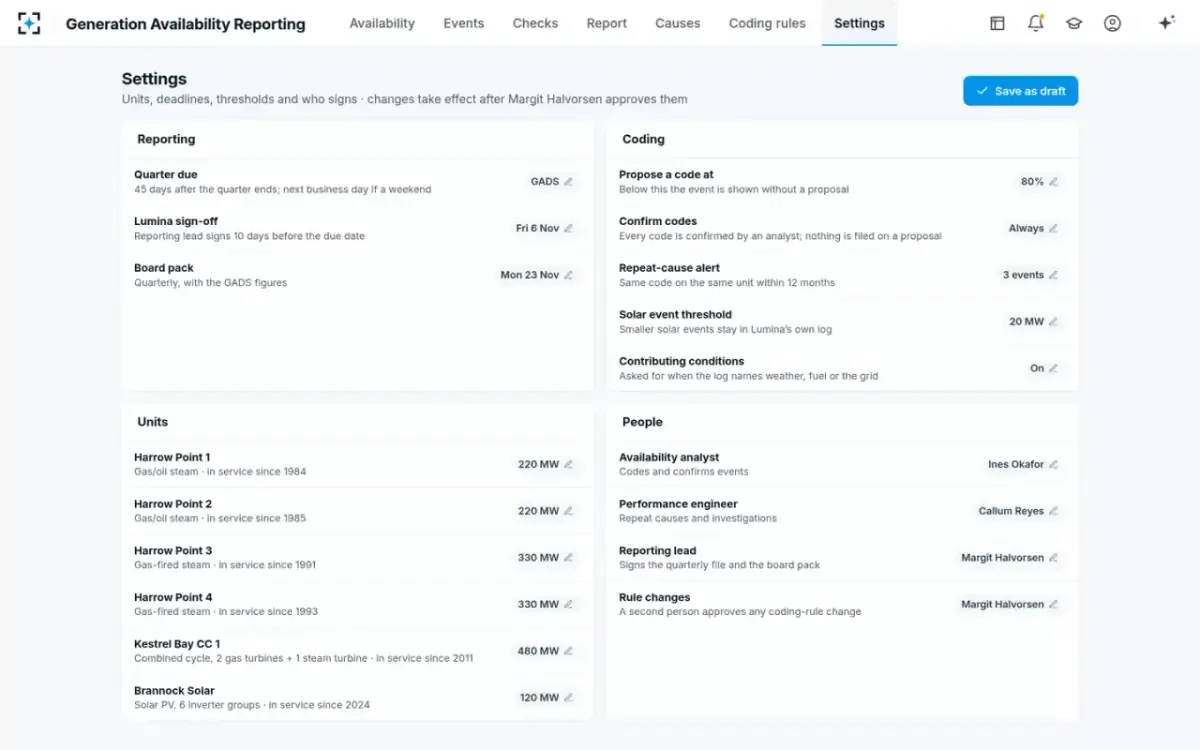This screenshot has width=1200, height=750.
Task: Edit Harrow Point 3 capacity pencil
Action: point(568,558)
